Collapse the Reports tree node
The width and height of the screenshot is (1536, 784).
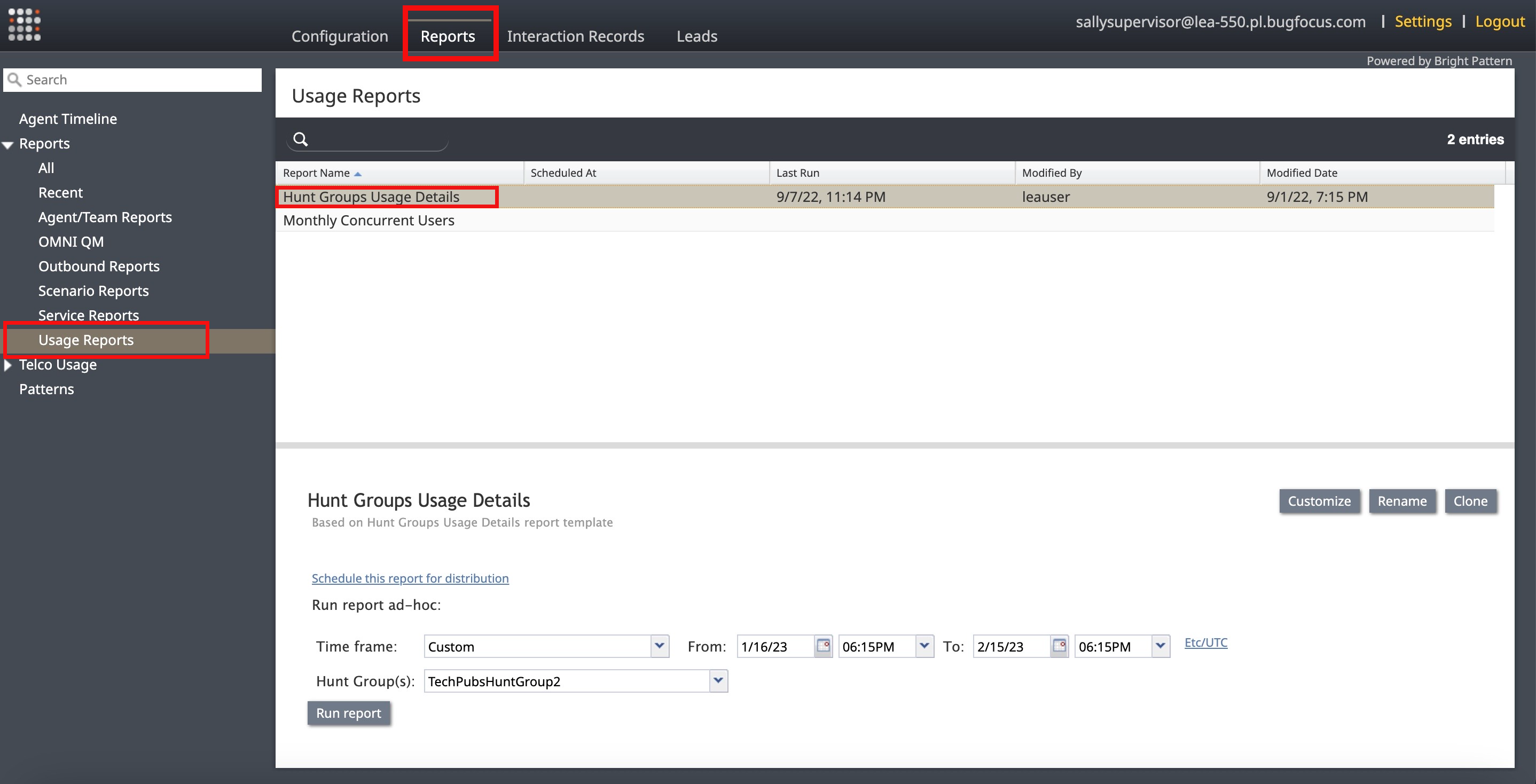pyautogui.click(x=8, y=145)
